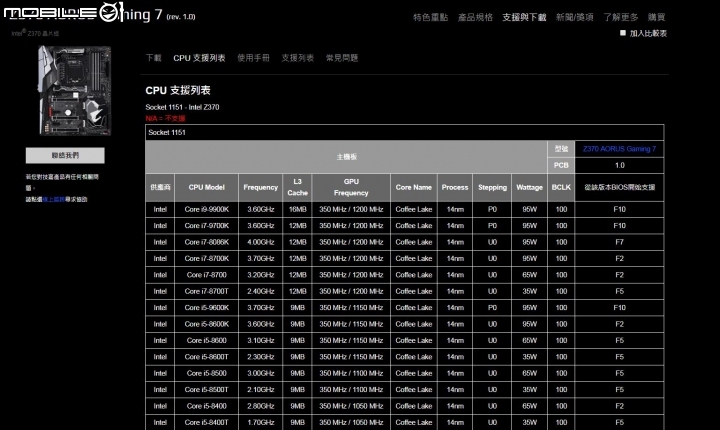The width and height of the screenshot is (720, 430).
Task: Select 支援與下載 in the top navigation
Action: 524,17
